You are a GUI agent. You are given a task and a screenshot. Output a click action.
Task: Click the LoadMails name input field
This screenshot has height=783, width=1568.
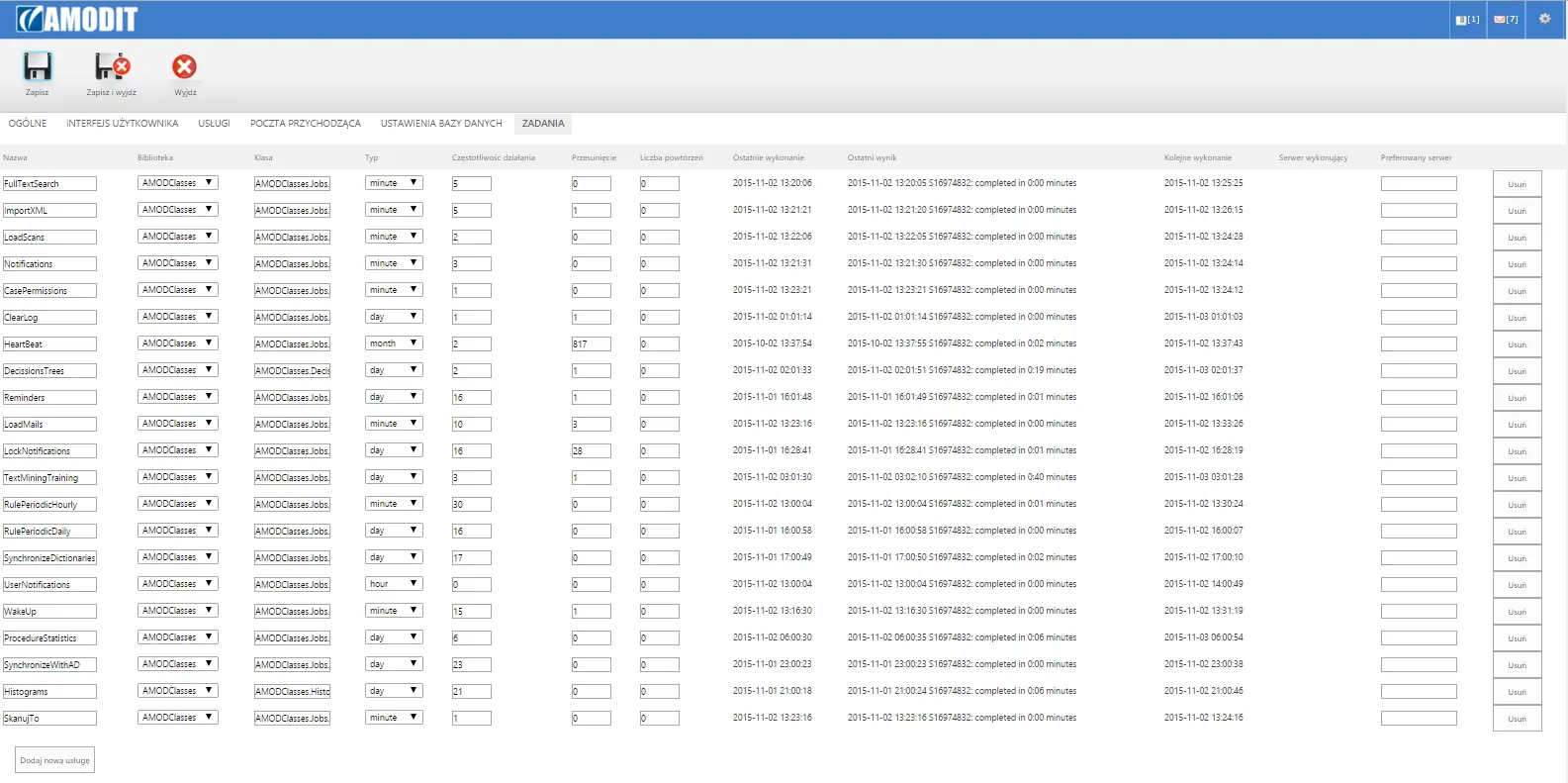coord(49,425)
